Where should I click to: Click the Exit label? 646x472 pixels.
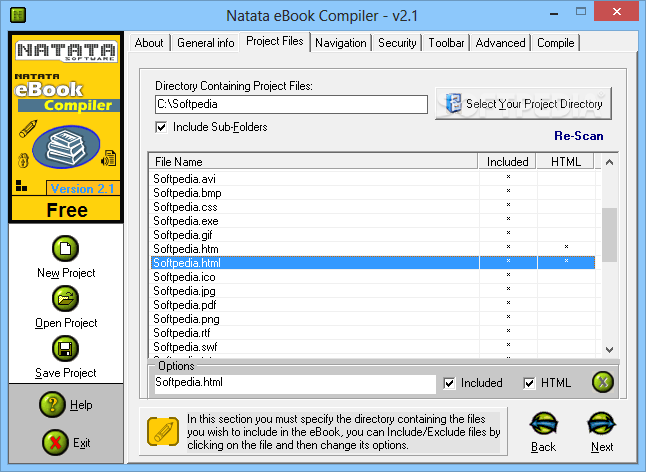(x=82, y=443)
